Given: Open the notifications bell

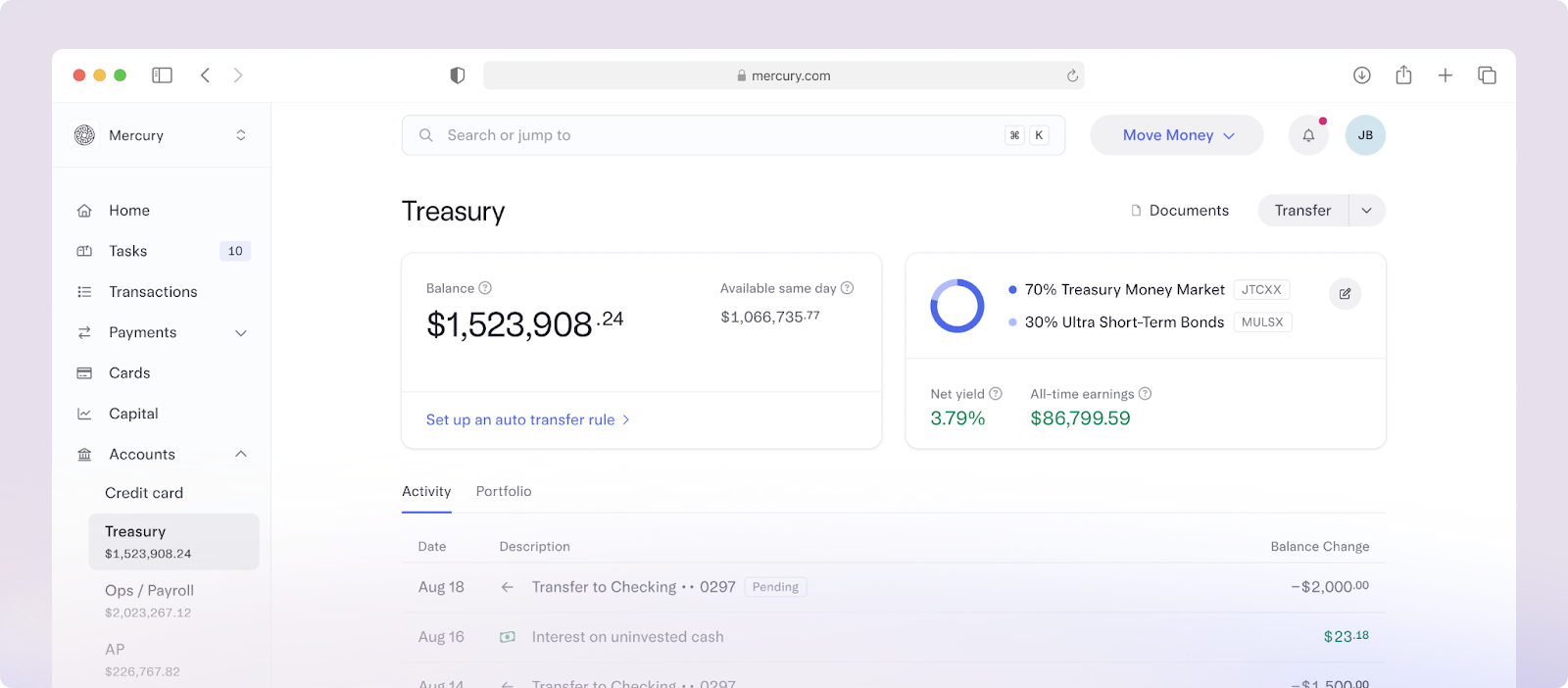Looking at the screenshot, I should pos(1308,135).
